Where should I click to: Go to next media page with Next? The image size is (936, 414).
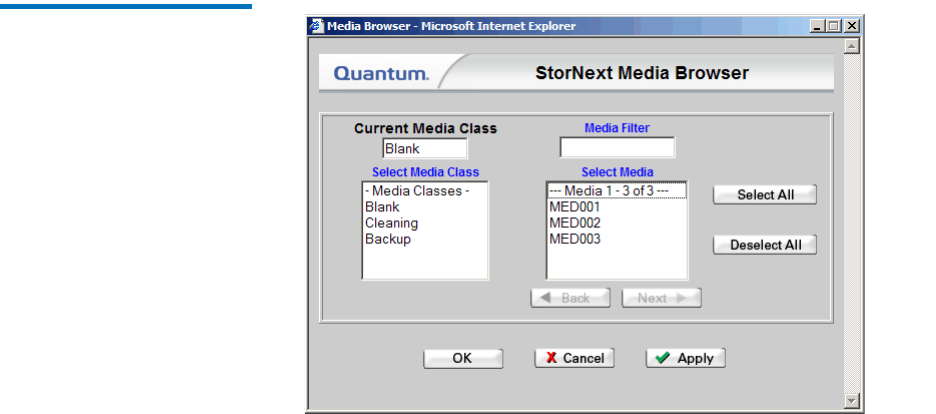661,298
